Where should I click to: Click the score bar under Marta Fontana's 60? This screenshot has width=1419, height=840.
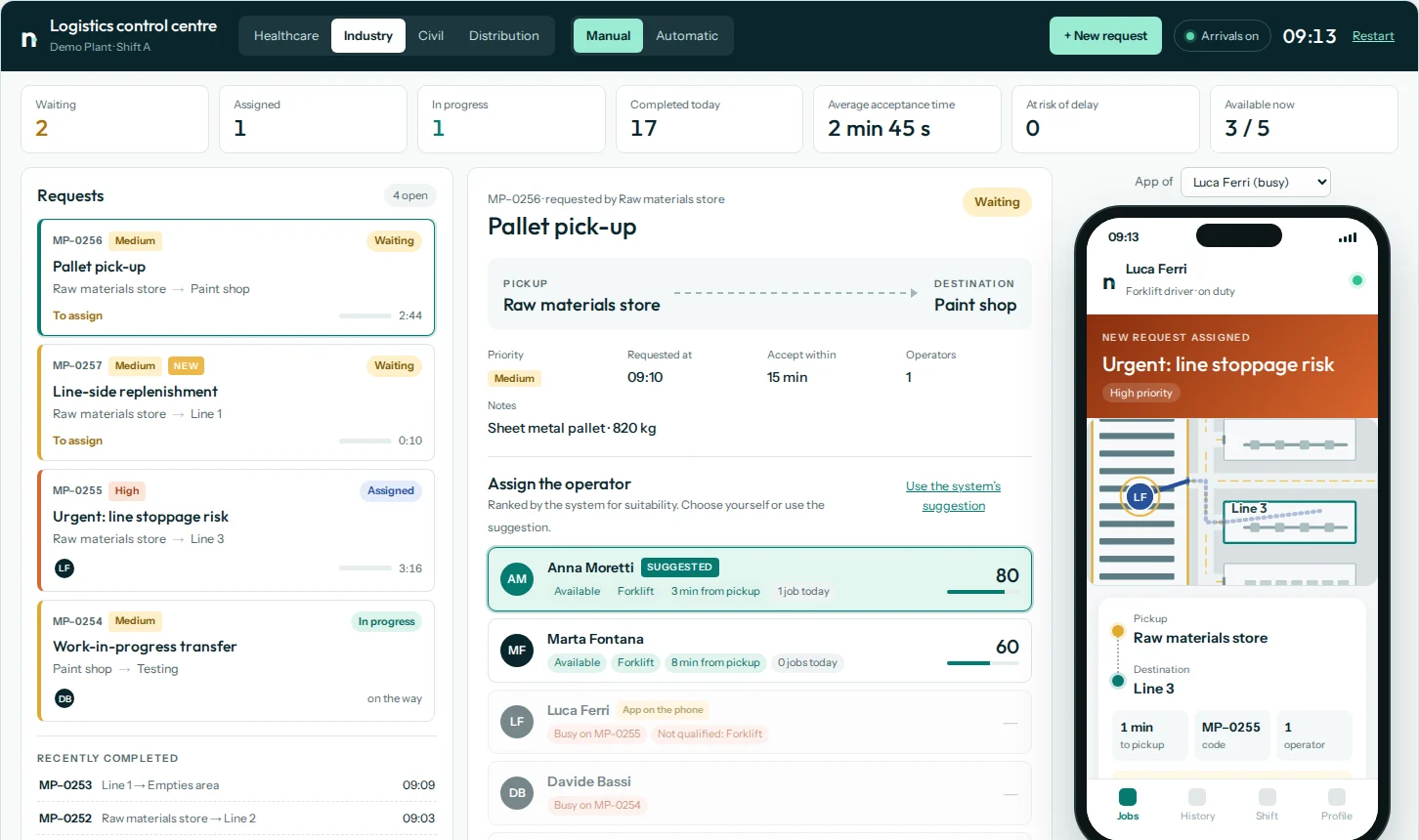coord(983,663)
